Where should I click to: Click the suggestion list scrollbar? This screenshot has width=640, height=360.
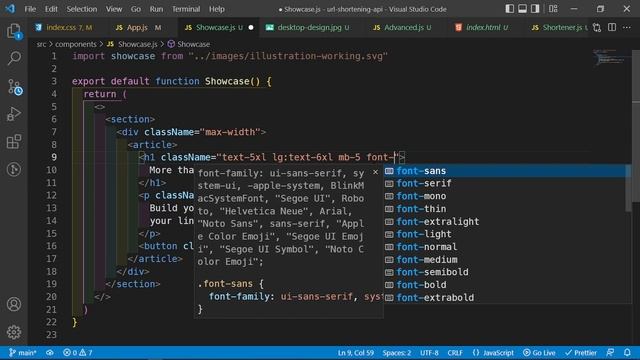[629, 188]
